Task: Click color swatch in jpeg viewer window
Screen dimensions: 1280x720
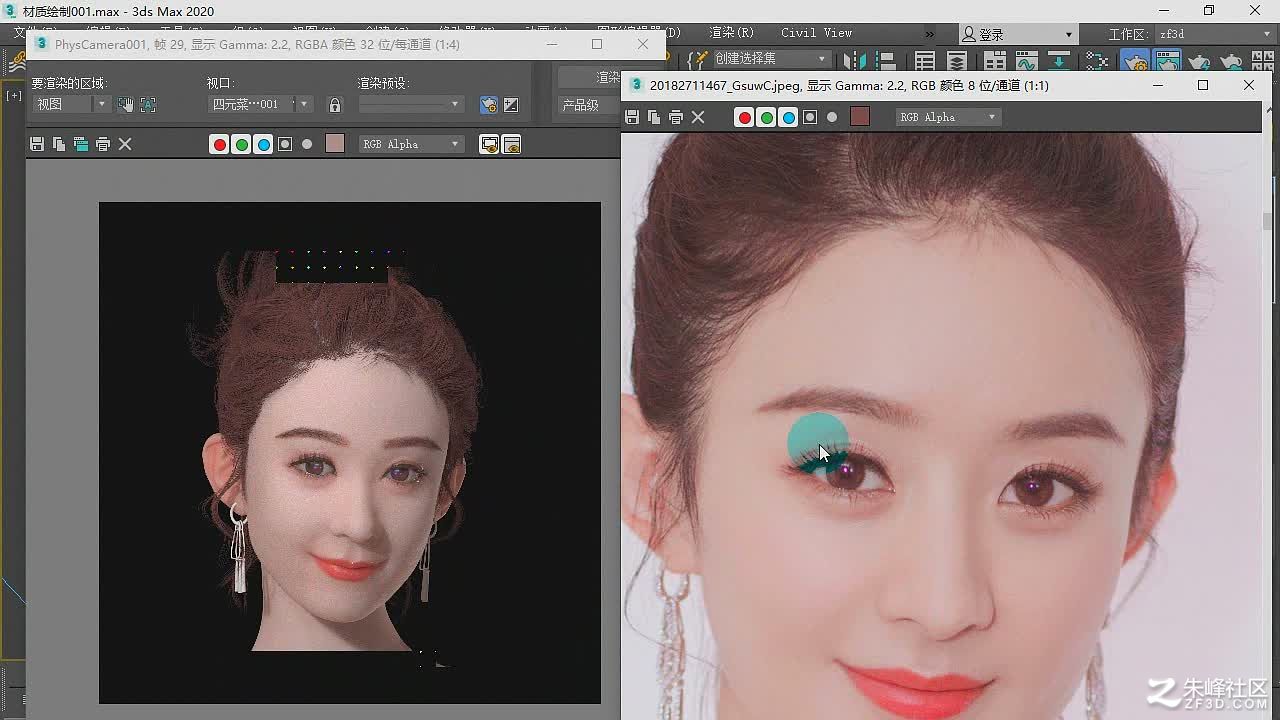Action: [x=860, y=117]
